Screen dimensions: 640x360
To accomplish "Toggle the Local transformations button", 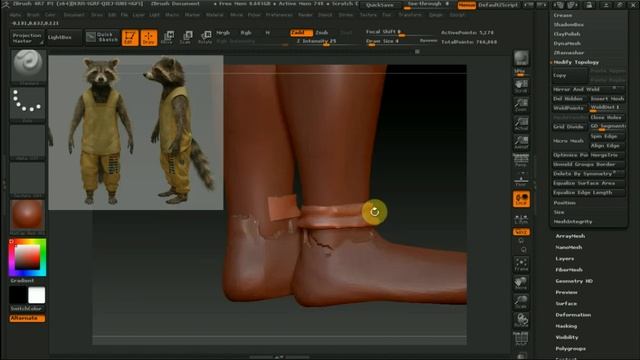I will click(x=521, y=199).
